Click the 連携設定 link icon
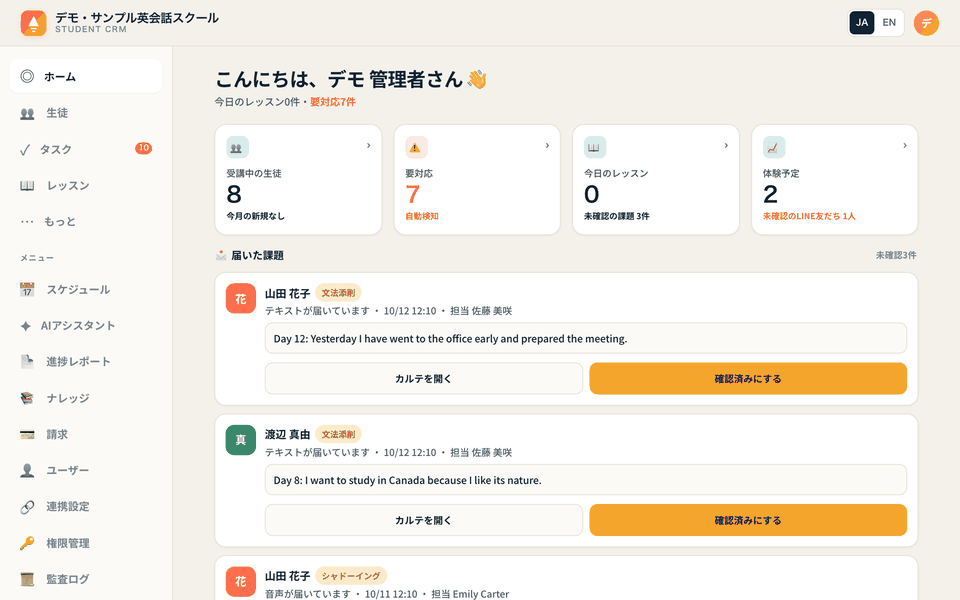The image size is (960, 600). pos(27,507)
